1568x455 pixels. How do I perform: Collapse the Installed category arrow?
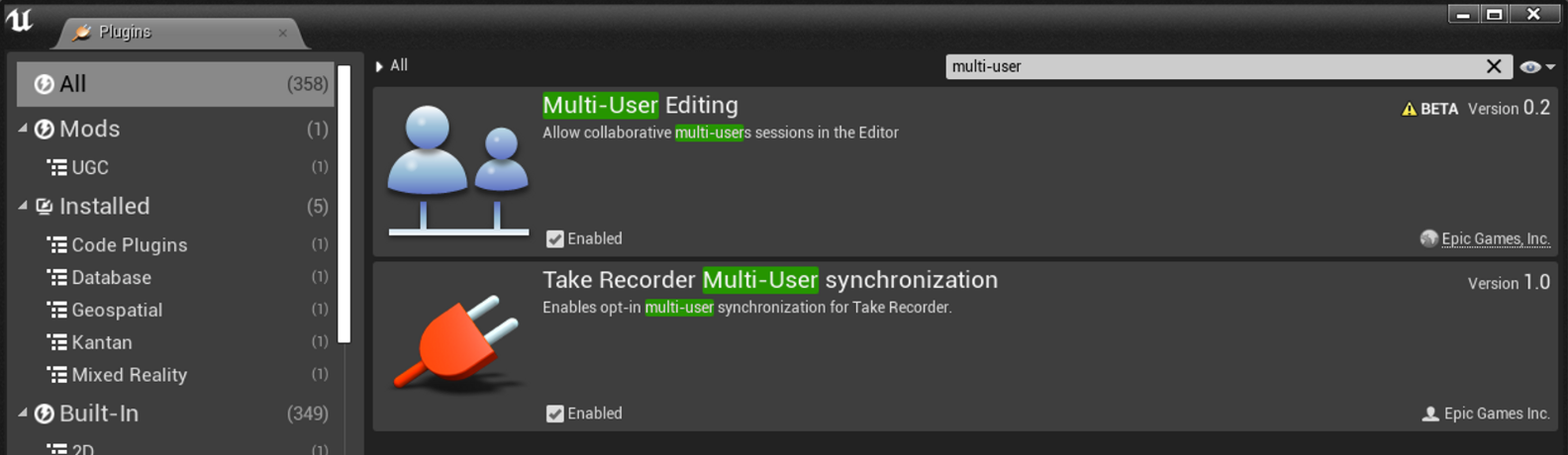(x=23, y=206)
